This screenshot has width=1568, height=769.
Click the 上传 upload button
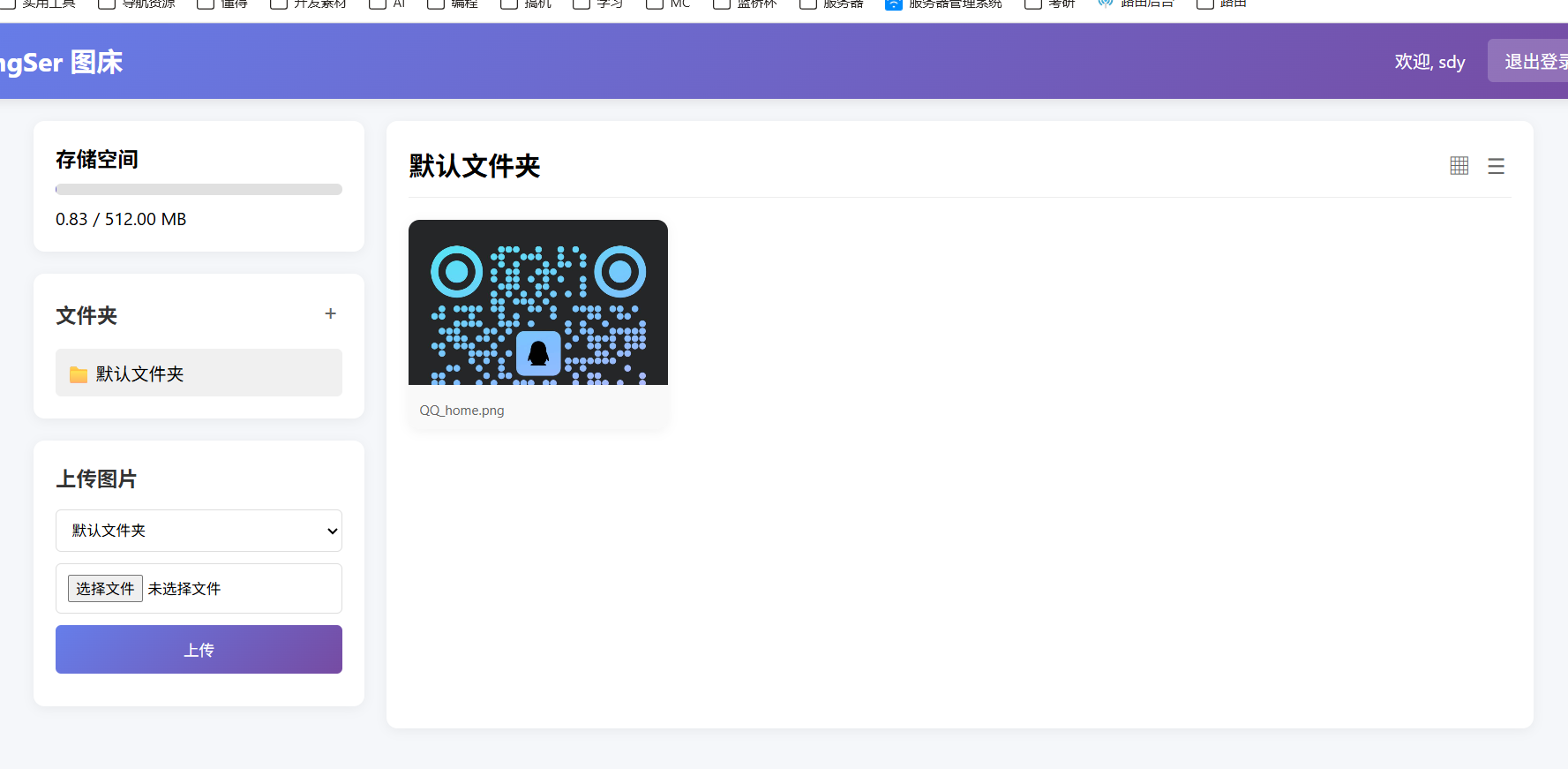point(199,650)
